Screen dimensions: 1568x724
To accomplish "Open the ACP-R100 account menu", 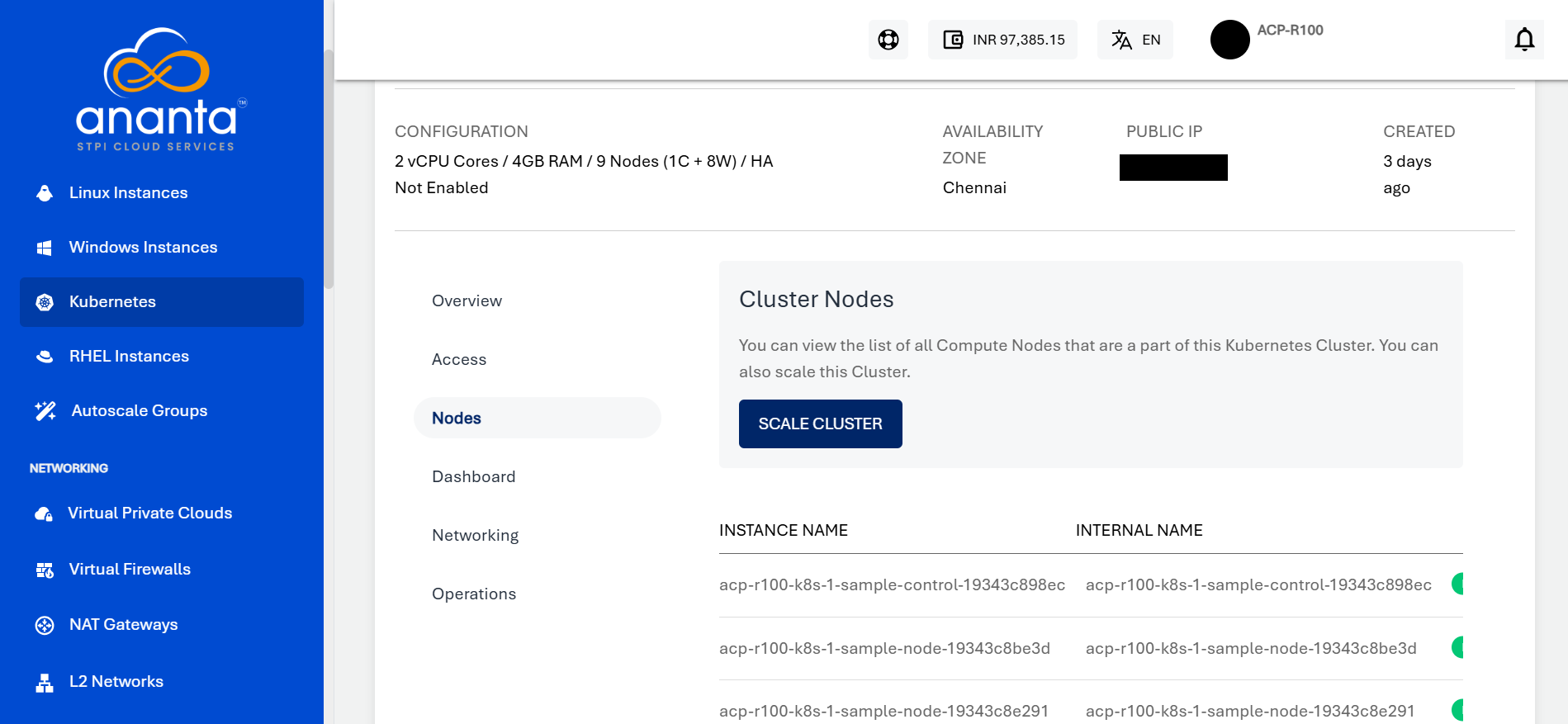I will (1290, 30).
